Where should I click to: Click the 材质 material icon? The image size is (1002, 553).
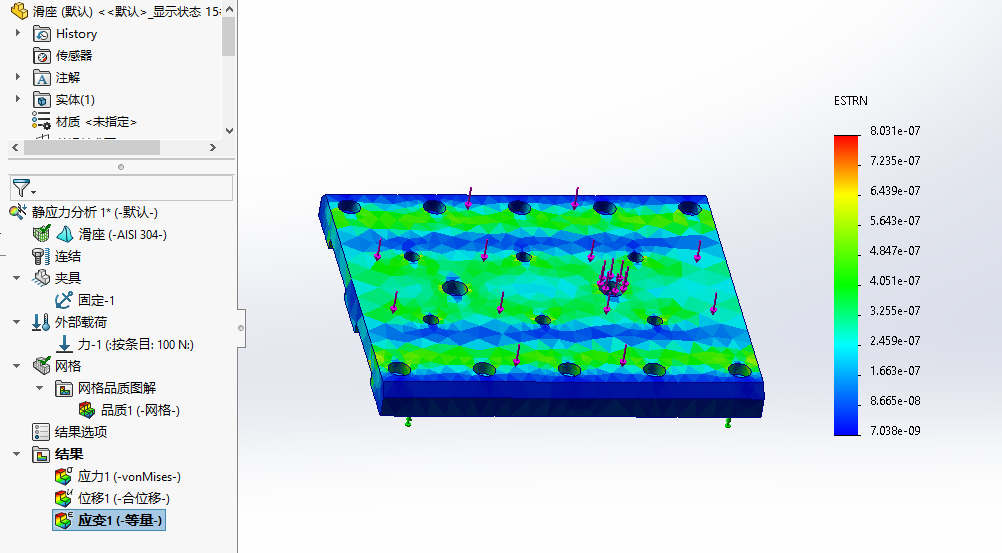[42, 121]
